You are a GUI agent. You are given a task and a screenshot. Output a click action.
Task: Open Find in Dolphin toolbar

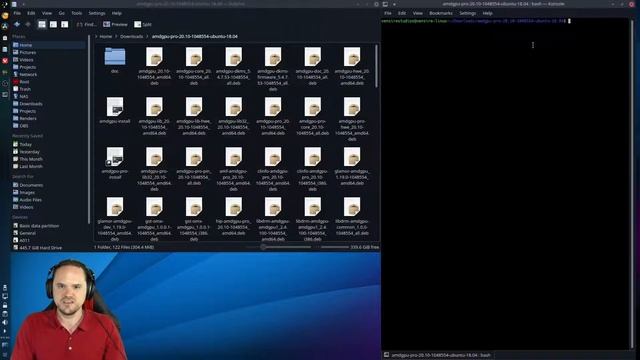point(86,24)
